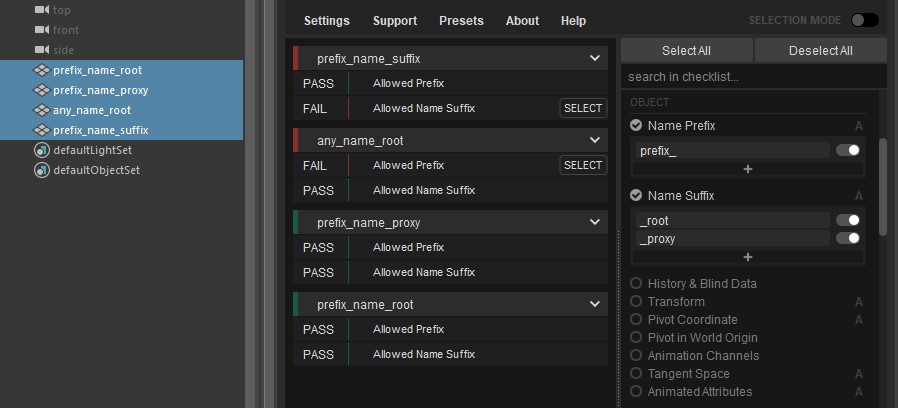898x408 pixels.
Task: Toggle the SELECTION MODE switch
Action: 864,21
